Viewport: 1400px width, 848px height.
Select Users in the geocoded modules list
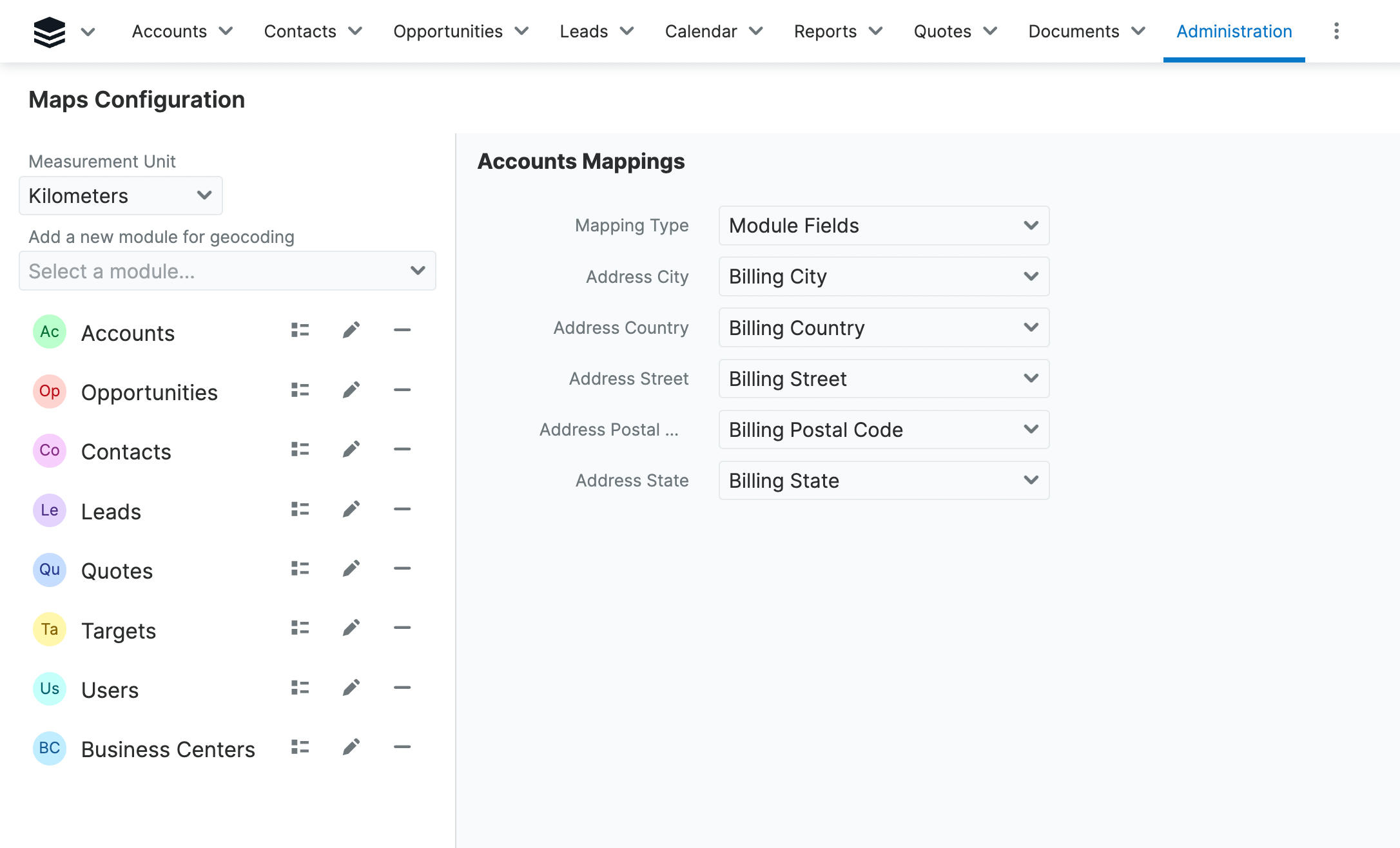(110, 689)
